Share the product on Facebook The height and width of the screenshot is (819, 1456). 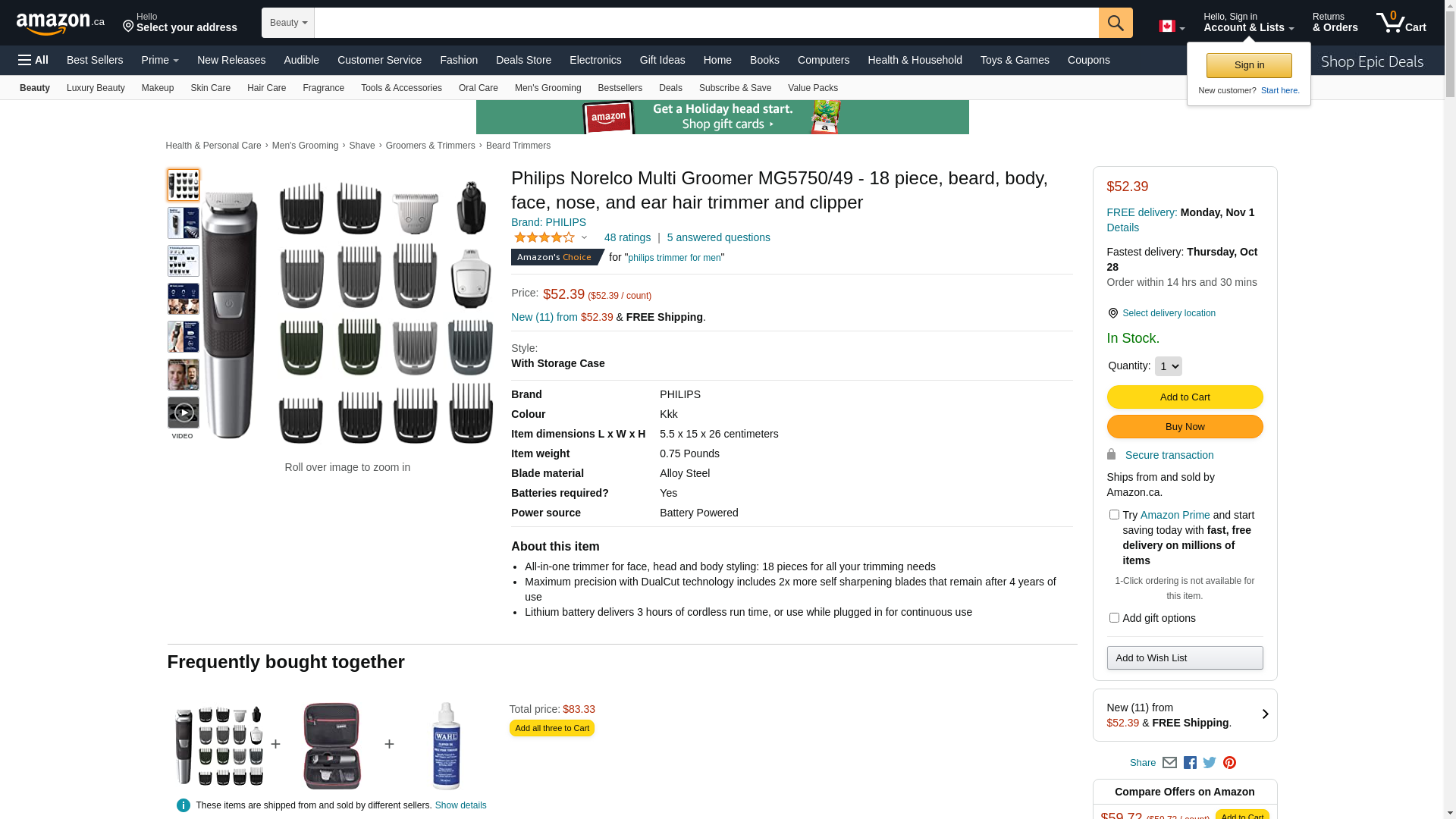point(1190,763)
